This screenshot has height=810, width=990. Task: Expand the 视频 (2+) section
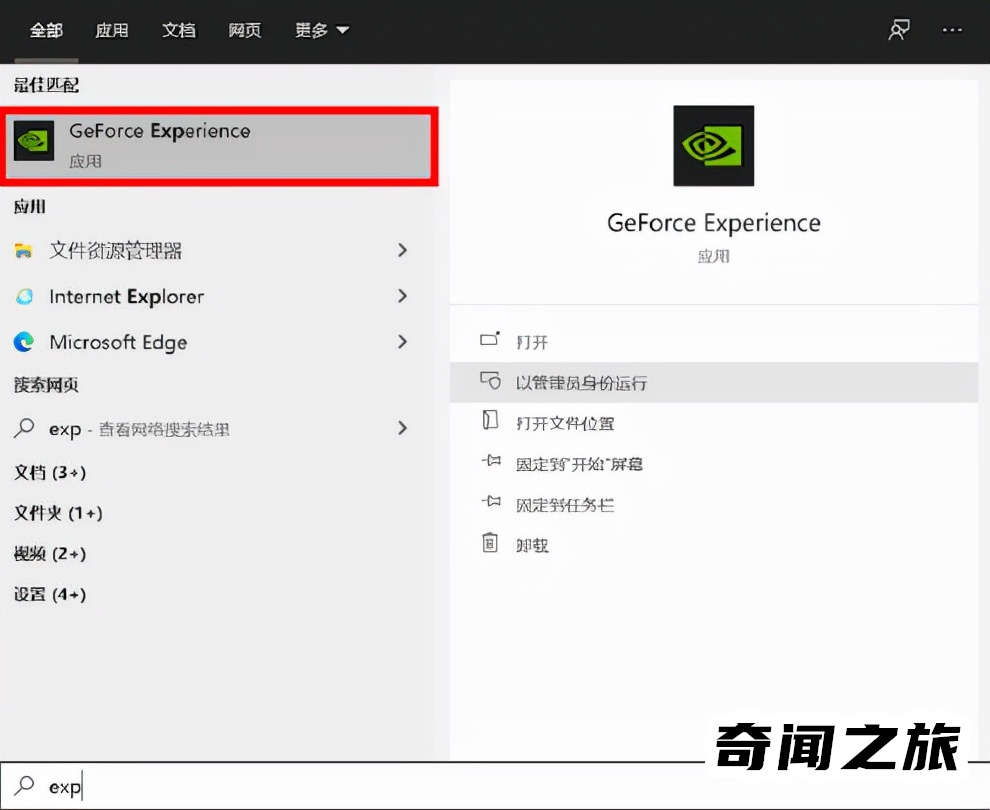[50, 554]
